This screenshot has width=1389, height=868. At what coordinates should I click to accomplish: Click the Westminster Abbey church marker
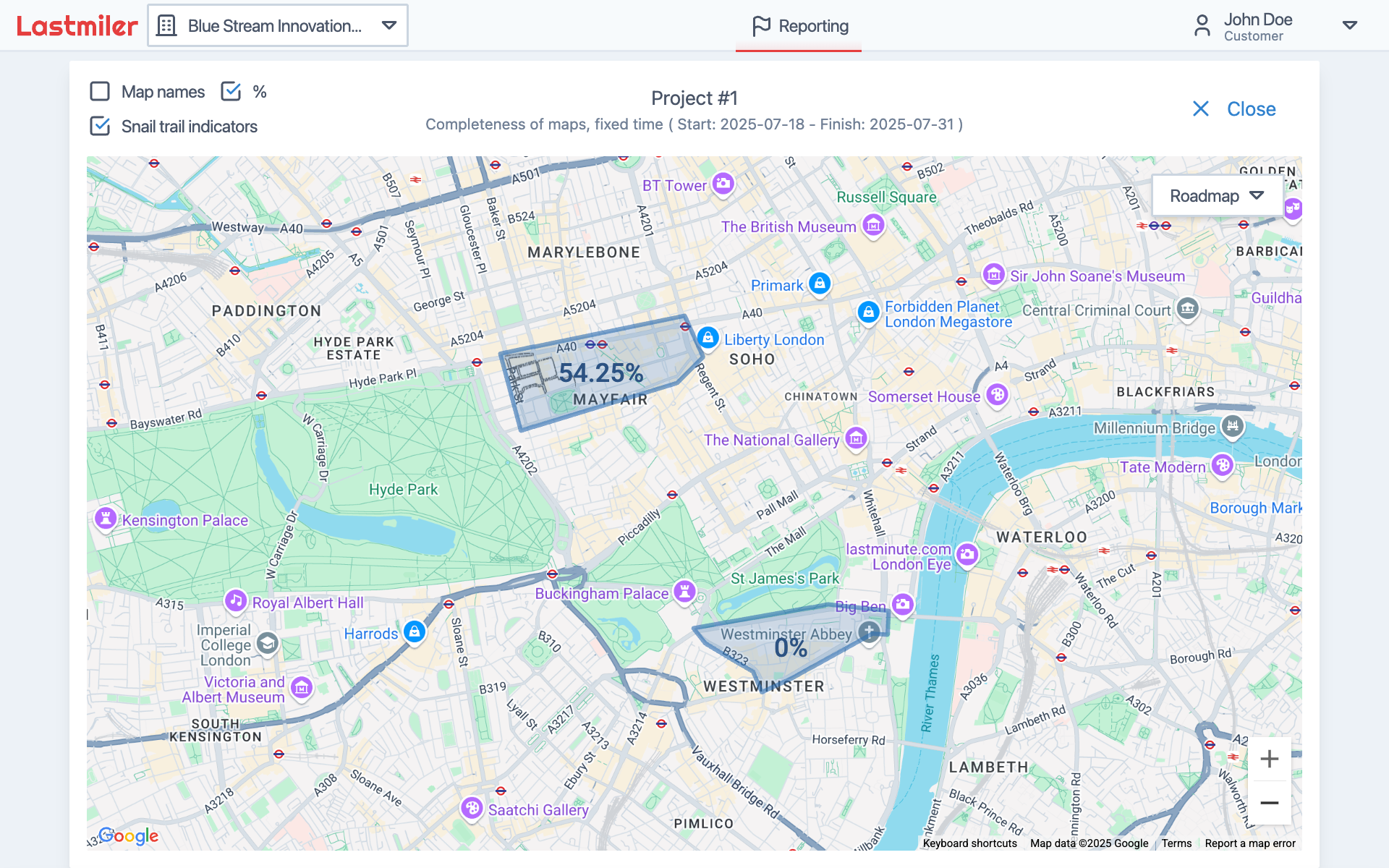tap(869, 631)
